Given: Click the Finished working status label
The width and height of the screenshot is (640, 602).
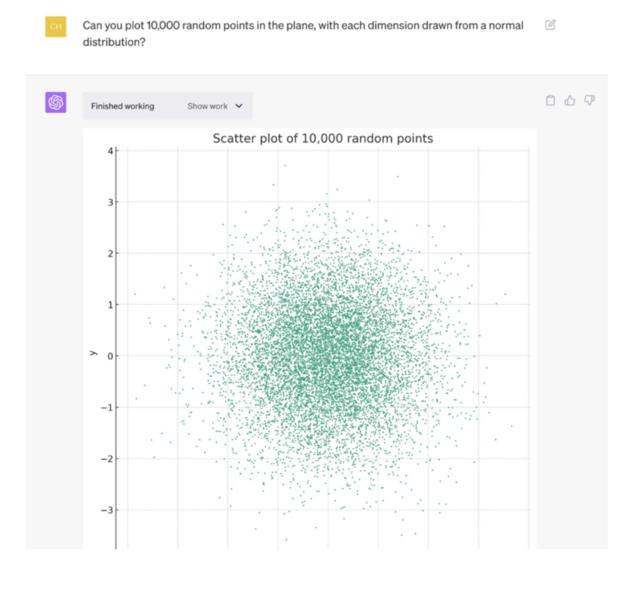Looking at the screenshot, I should 122,106.
